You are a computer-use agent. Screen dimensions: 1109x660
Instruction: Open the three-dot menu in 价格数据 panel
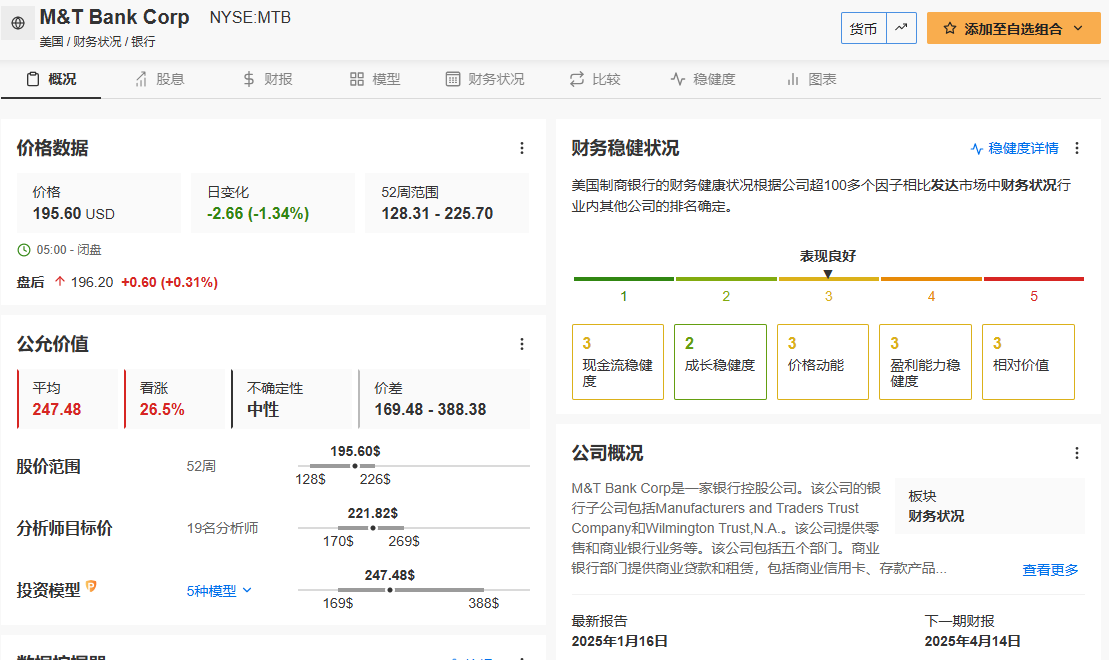(521, 148)
